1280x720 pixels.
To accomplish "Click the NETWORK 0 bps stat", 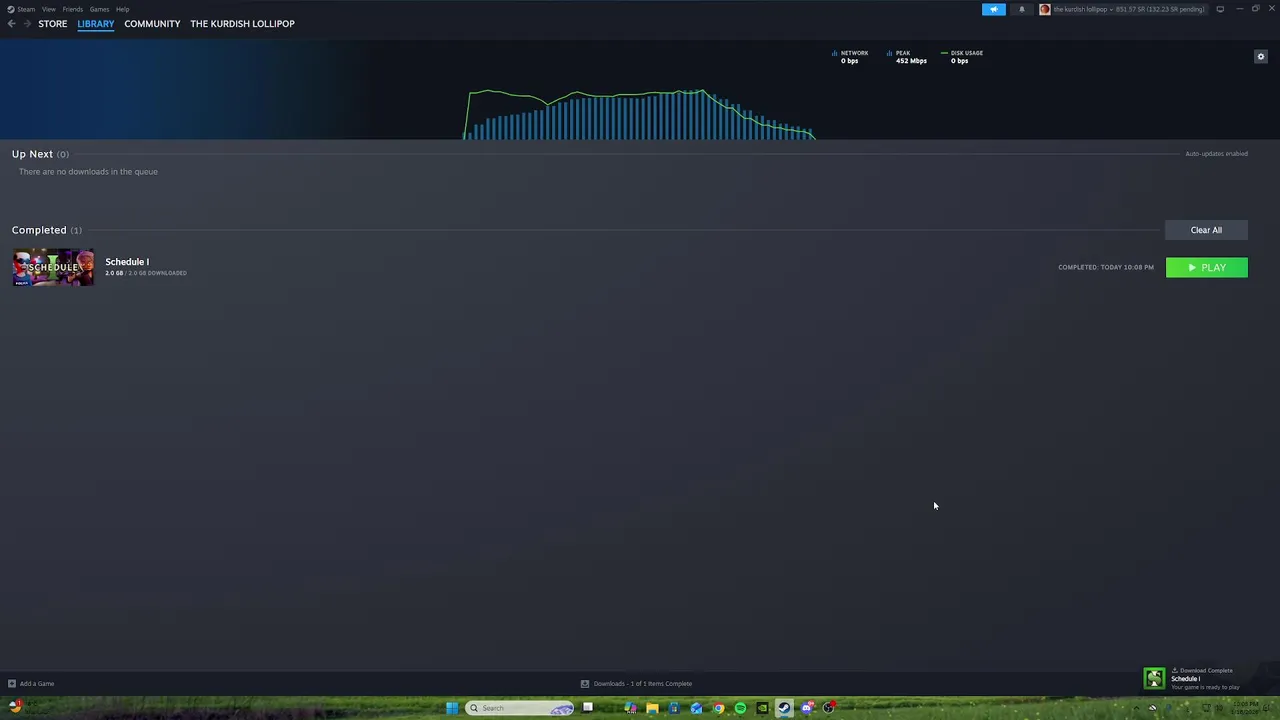I will 850,57.
